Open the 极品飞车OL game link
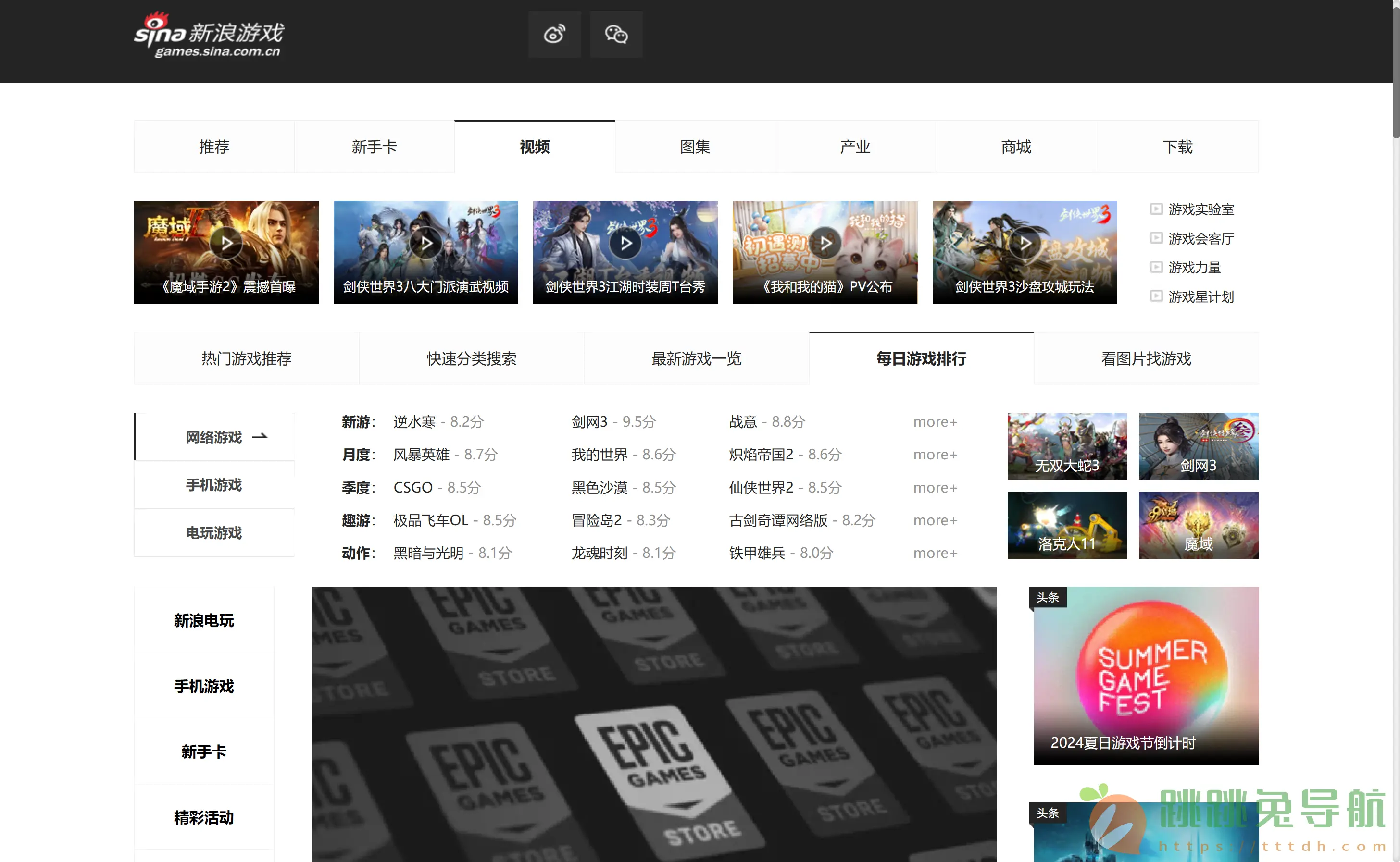 (x=431, y=520)
